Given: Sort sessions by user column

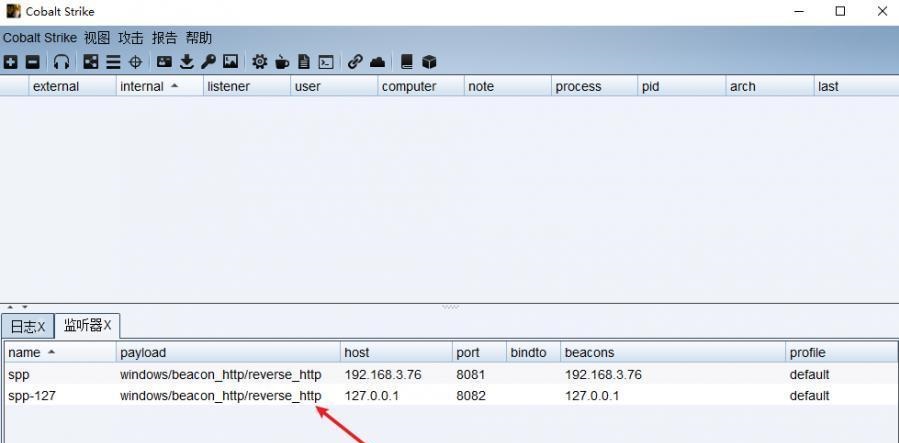Looking at the screenshot, I should click(334, 87).
